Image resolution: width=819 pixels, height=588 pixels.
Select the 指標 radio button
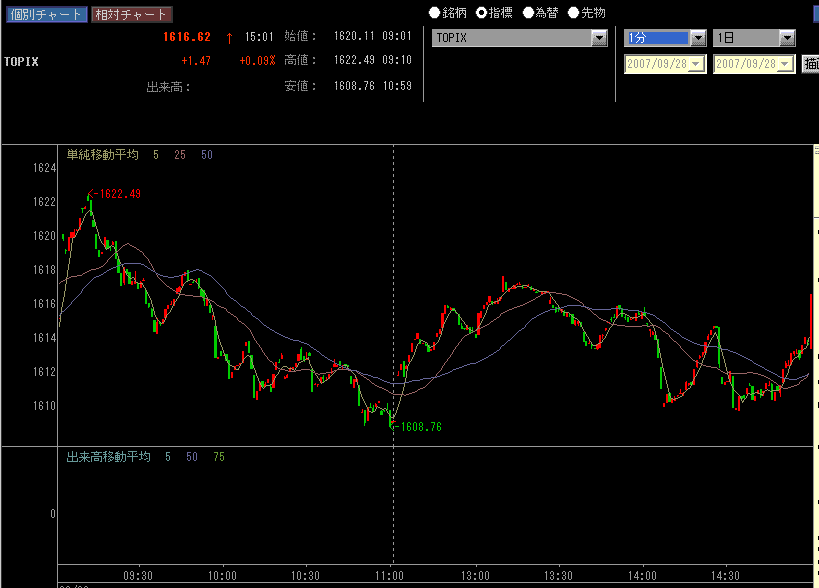(481, 13)
